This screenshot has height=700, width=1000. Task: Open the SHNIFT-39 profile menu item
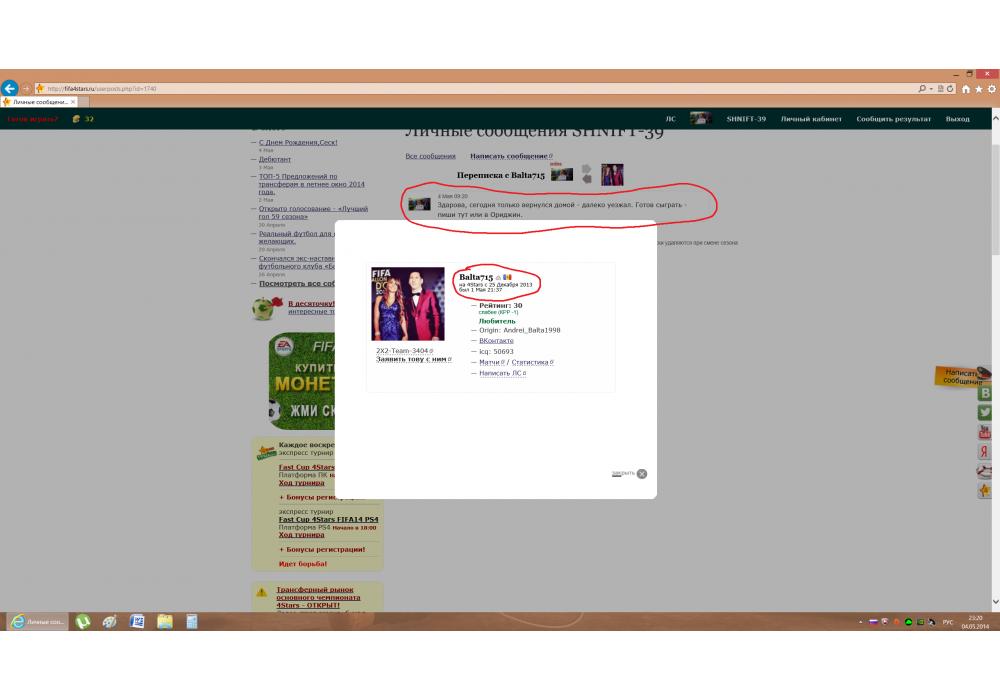coord(746,119)
